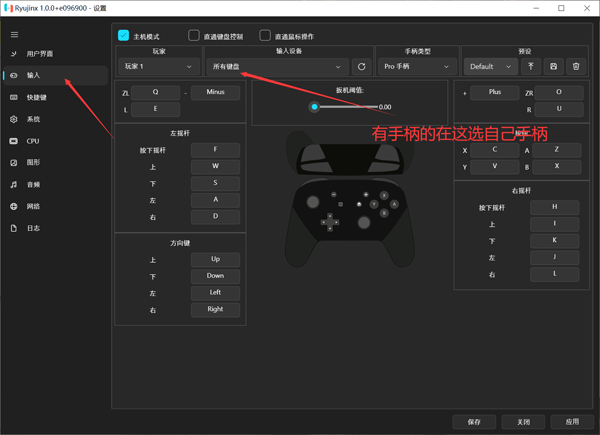
Task: Go to 快捷键 settings page
Action: [x=55, y=97]
